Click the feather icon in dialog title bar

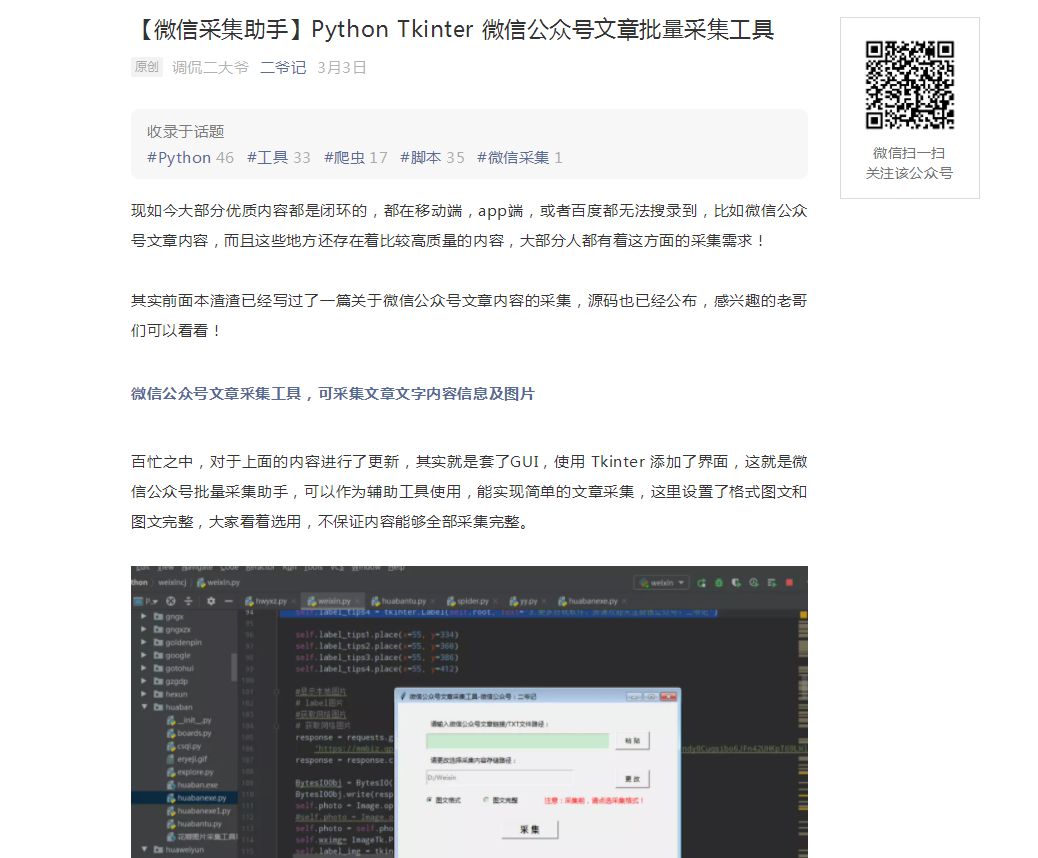[402, 696]
